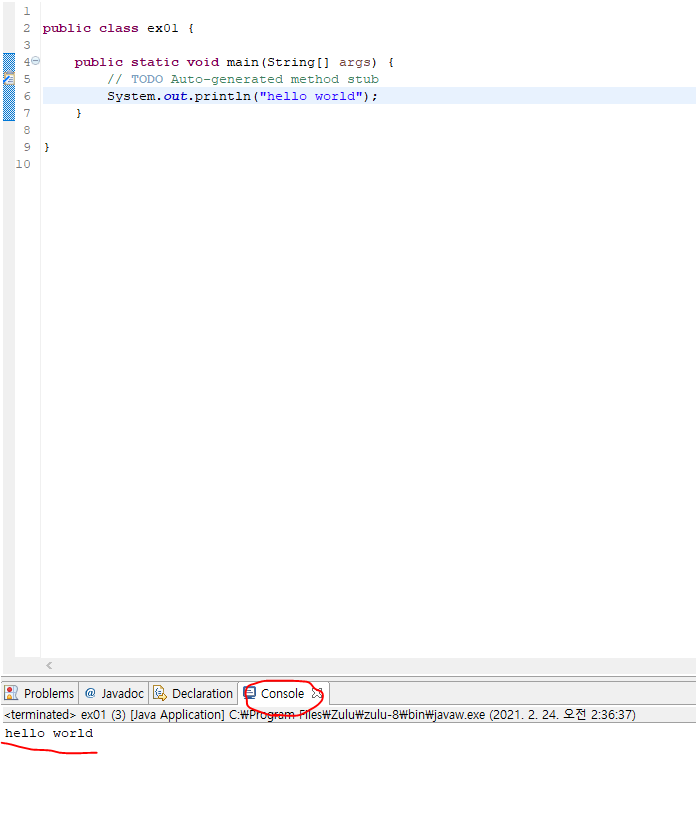This screenshot has width=696, height=828.
Task: Click the "out" field in System.out
Action: click(175, 96)
